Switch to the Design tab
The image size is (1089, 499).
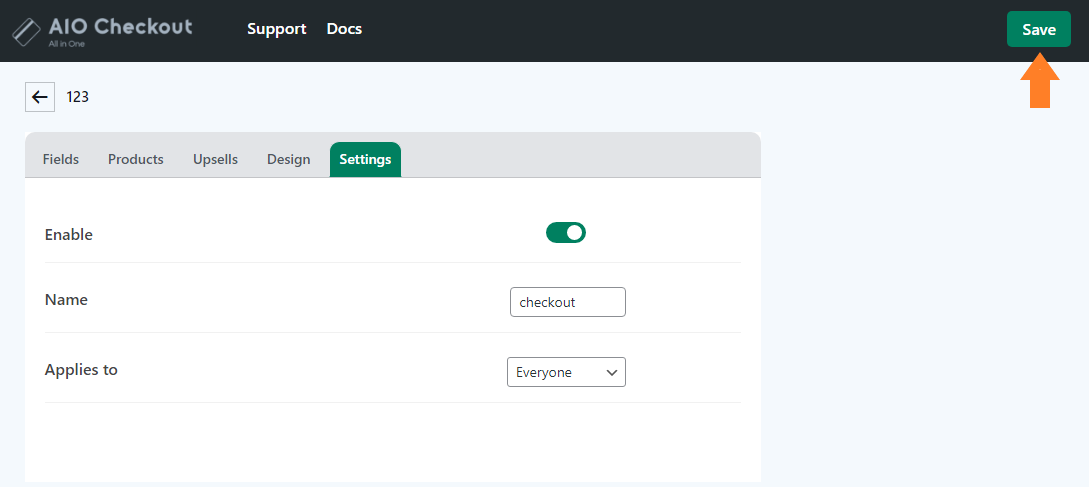[x=288, y=159]
